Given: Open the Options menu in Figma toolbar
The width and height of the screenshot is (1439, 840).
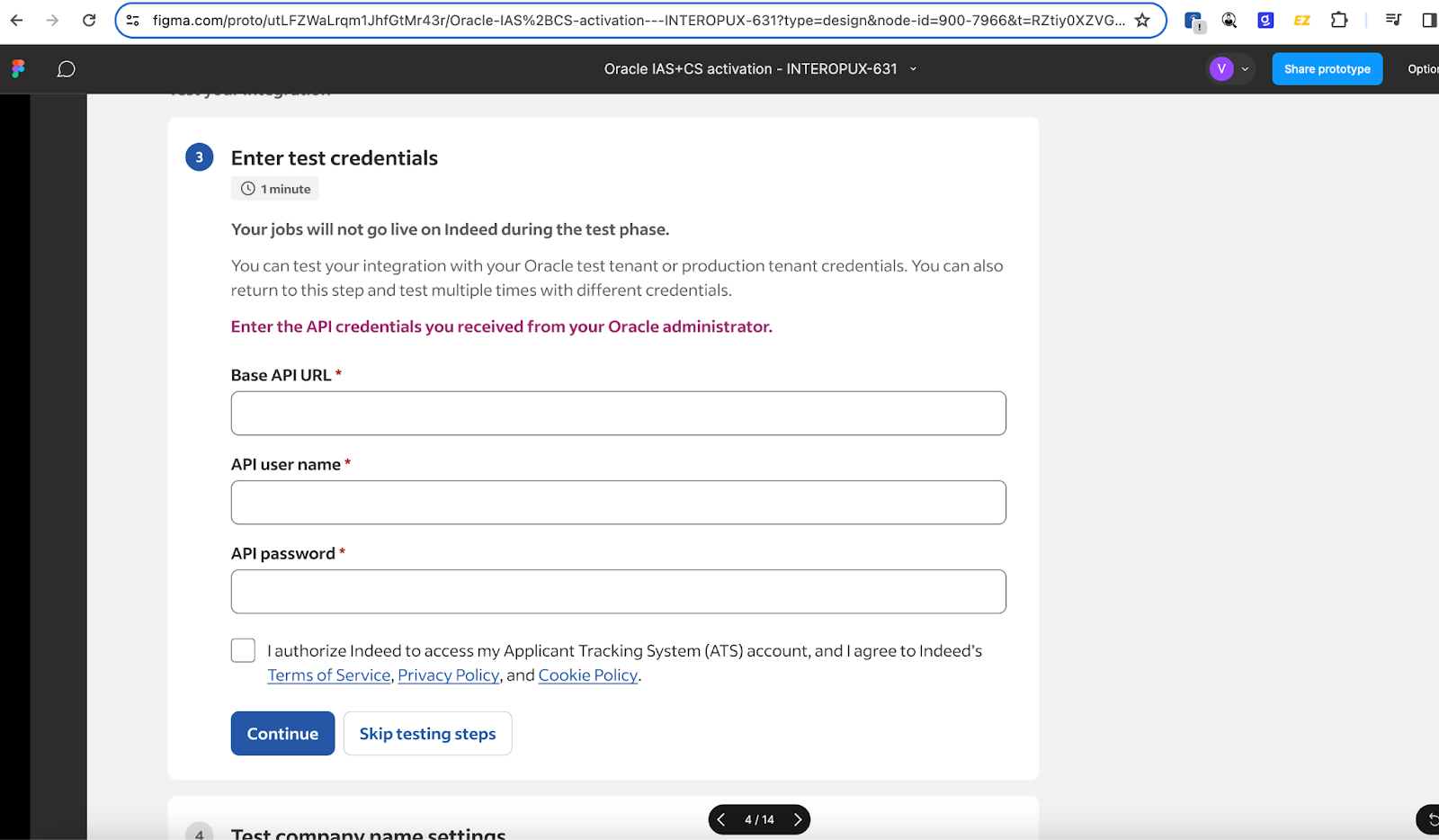Looking at the screenshot, I should click(x=1423, y=69).
